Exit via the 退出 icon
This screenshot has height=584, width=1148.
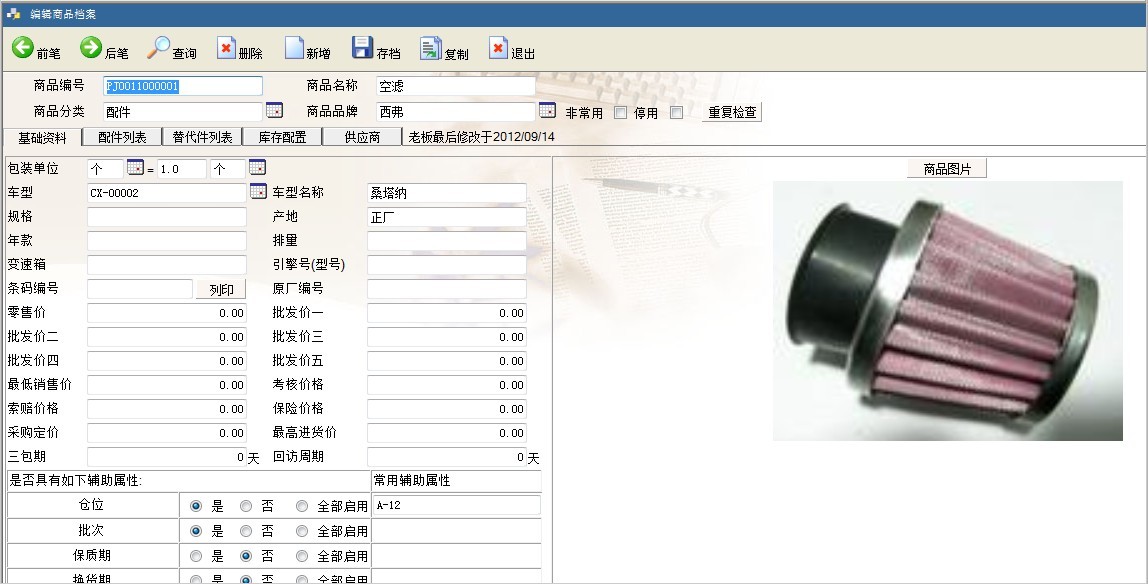[x=498, y=48]
